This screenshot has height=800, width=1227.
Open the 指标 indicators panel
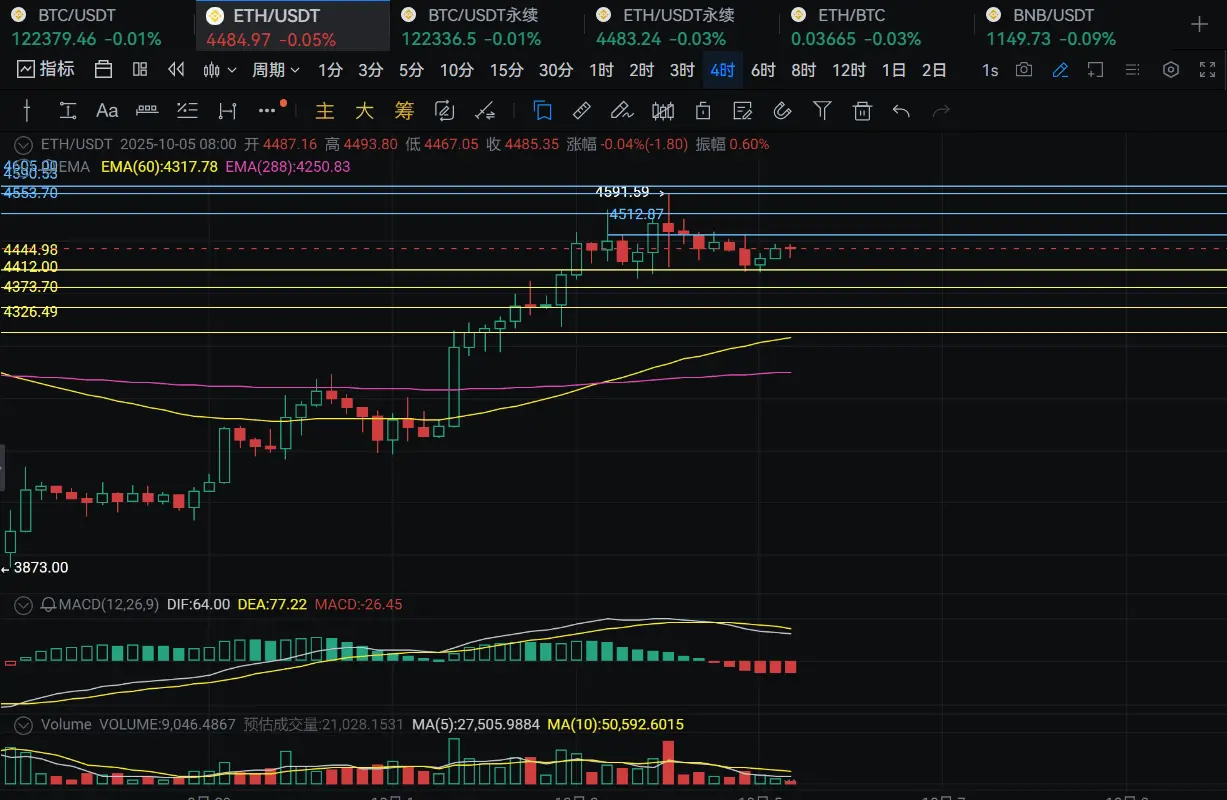pos(47,70)
